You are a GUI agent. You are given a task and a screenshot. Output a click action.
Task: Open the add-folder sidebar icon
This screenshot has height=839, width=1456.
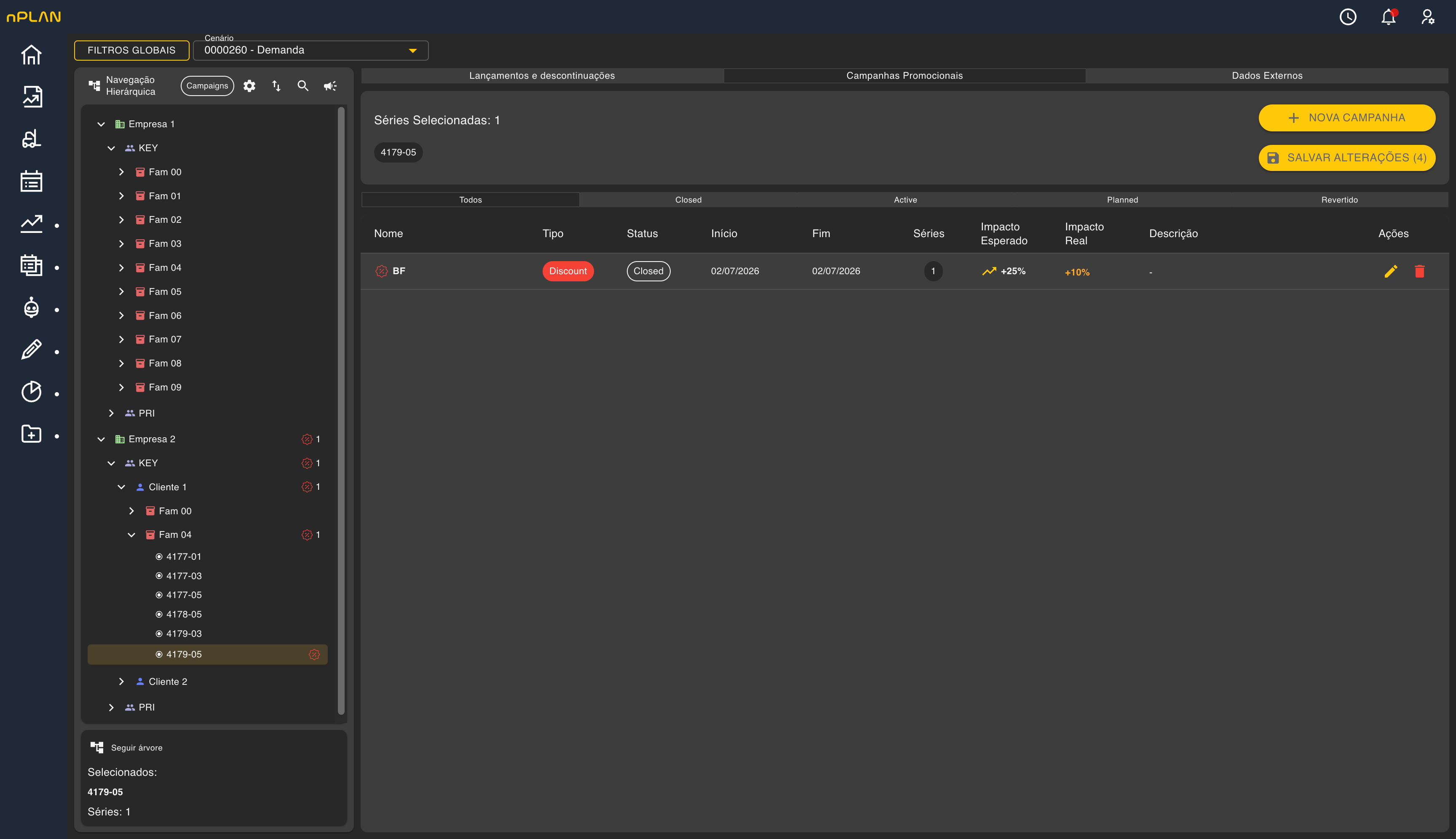(31, 434)
